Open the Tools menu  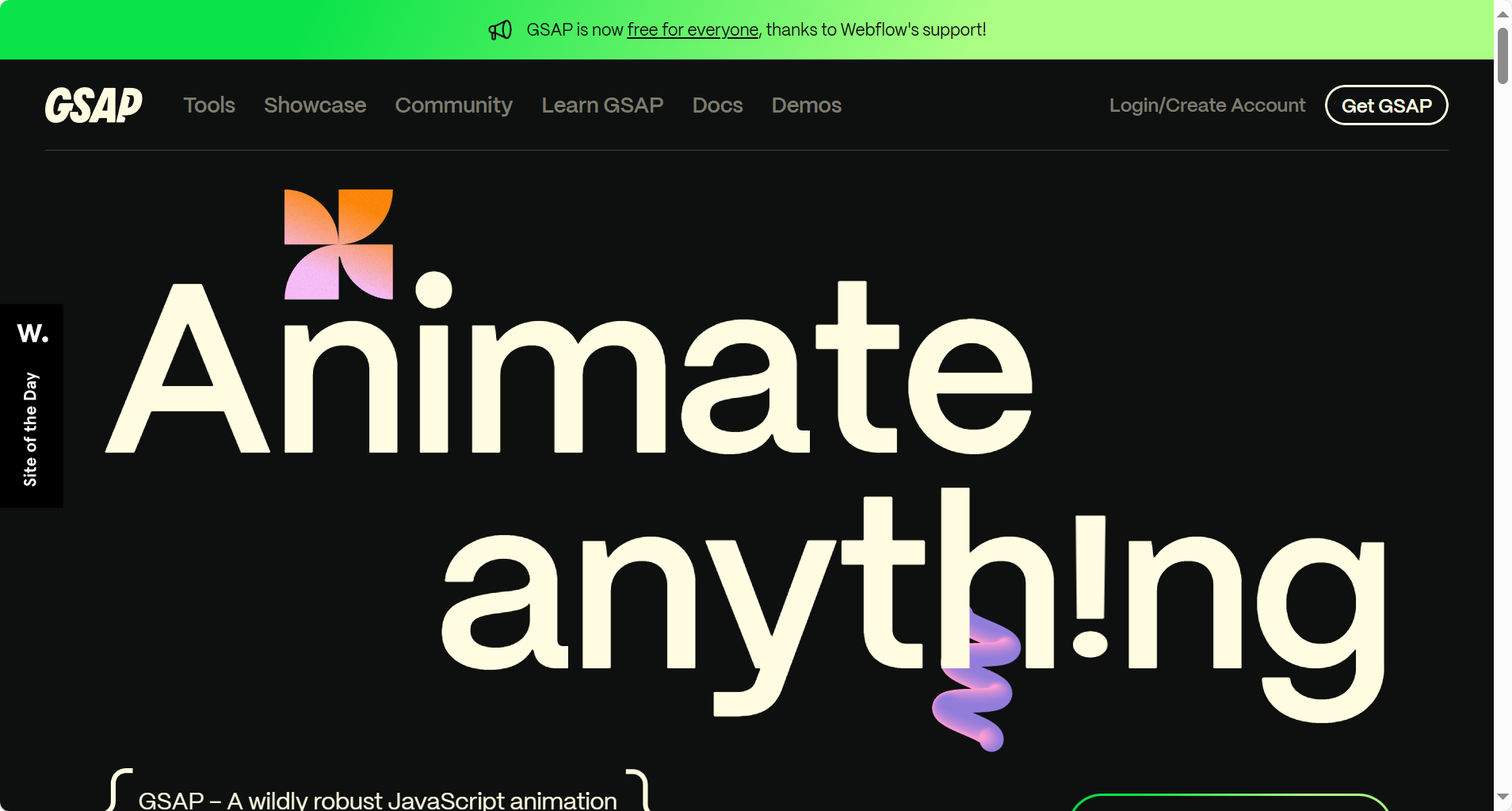point(209,105)
